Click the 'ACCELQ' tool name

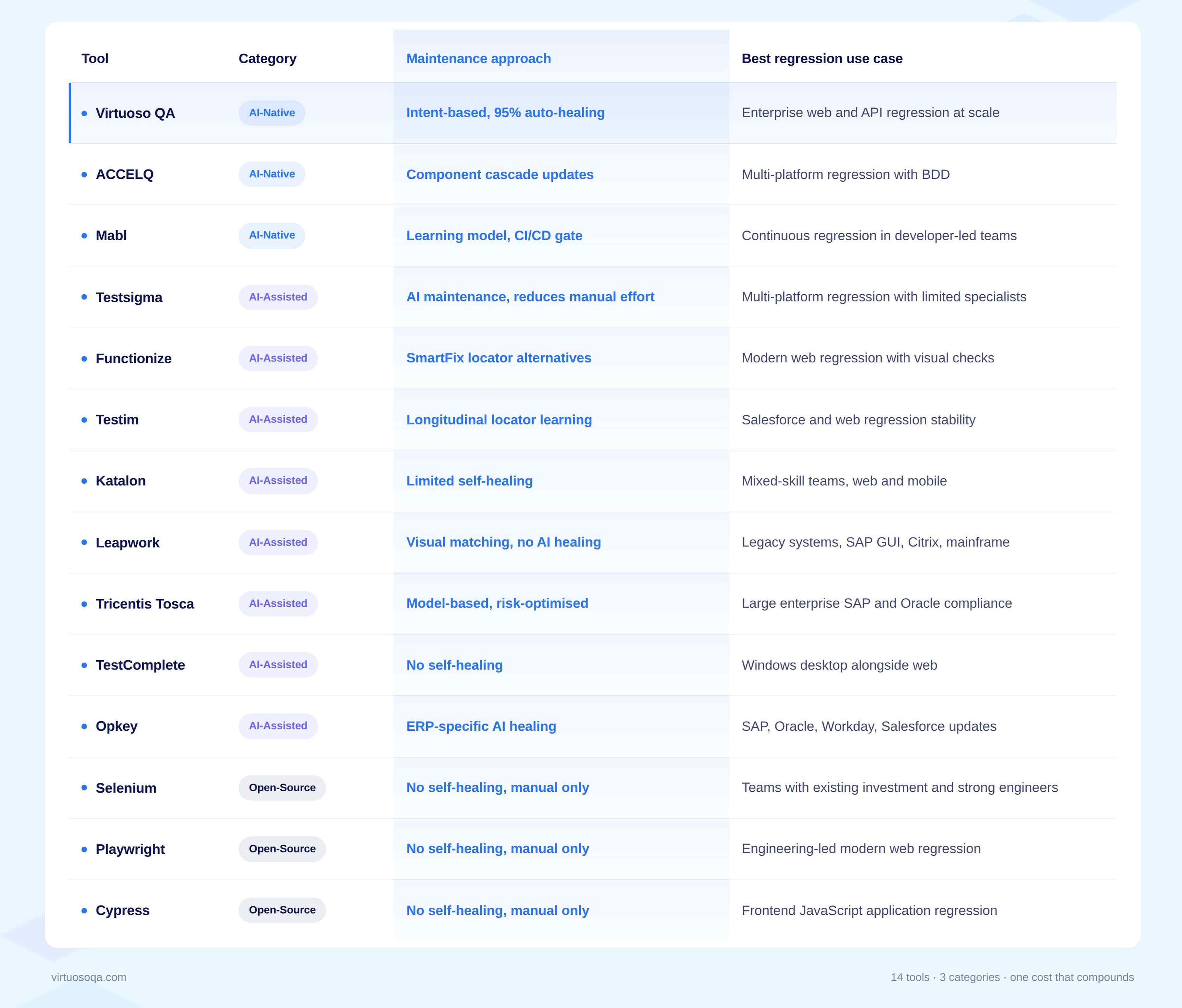pyautogui.click(x=124, y=175)
